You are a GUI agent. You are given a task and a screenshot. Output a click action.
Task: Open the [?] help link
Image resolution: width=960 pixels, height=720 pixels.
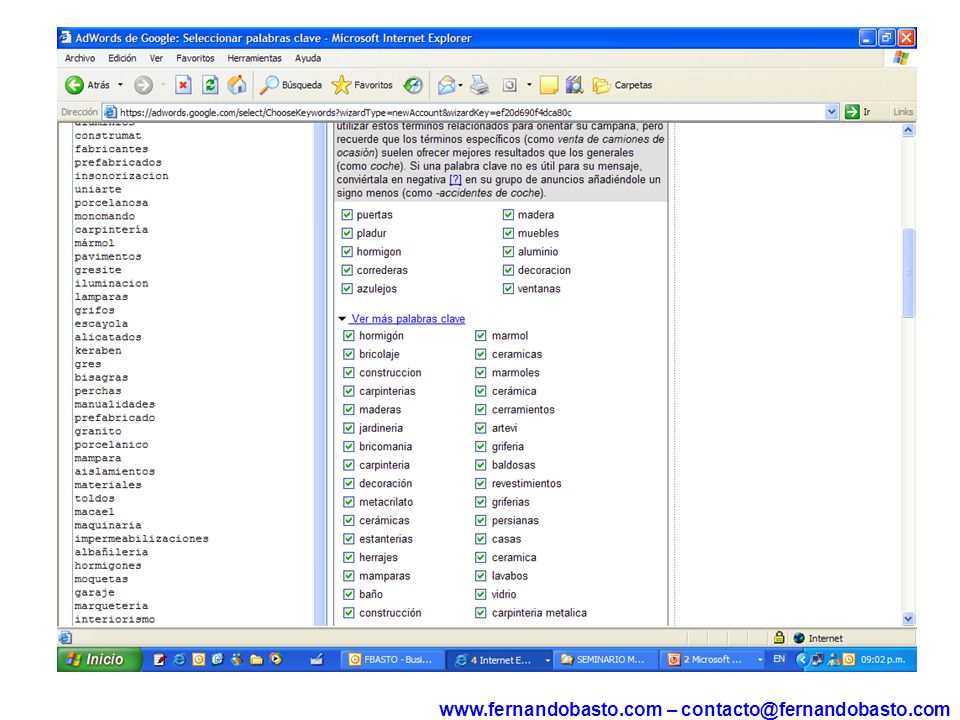(455, 179)
